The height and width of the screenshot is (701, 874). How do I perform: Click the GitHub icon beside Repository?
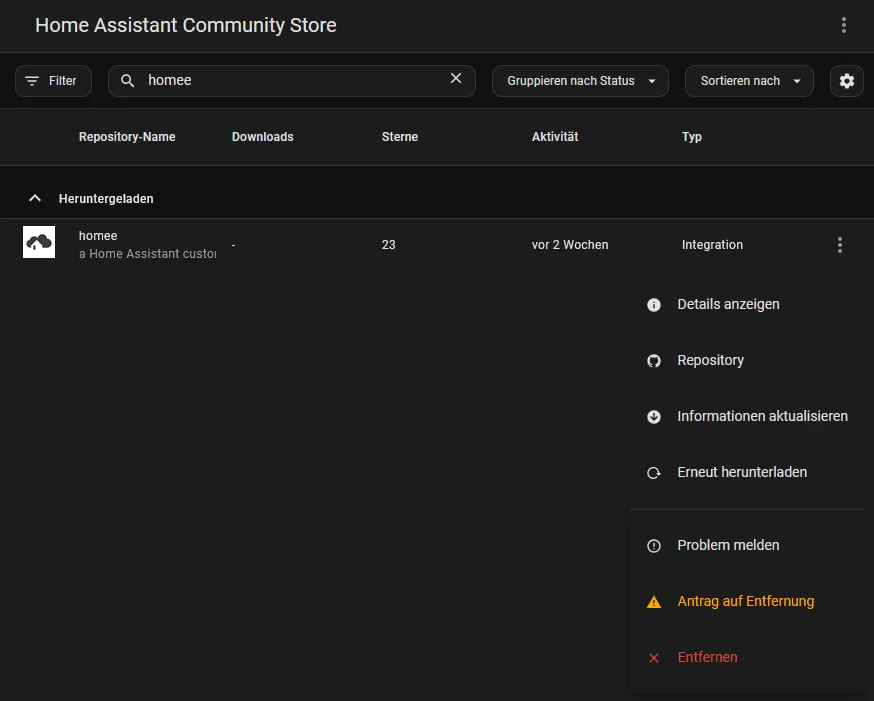tap(654, 361)
